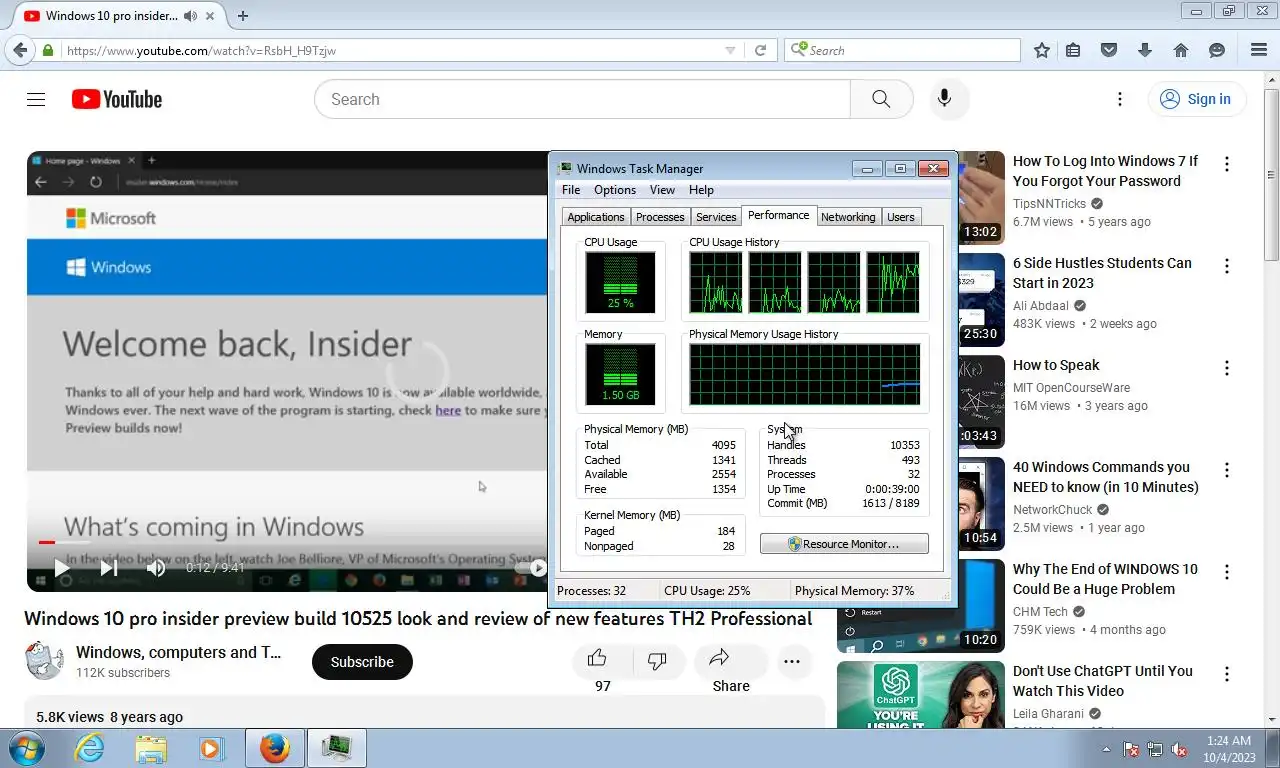Image resolution: width=1280 pixels, height=768 pixels.
Task: Mute video using the player volume icon
Action: pyautogui.click(x=156, y=568)
